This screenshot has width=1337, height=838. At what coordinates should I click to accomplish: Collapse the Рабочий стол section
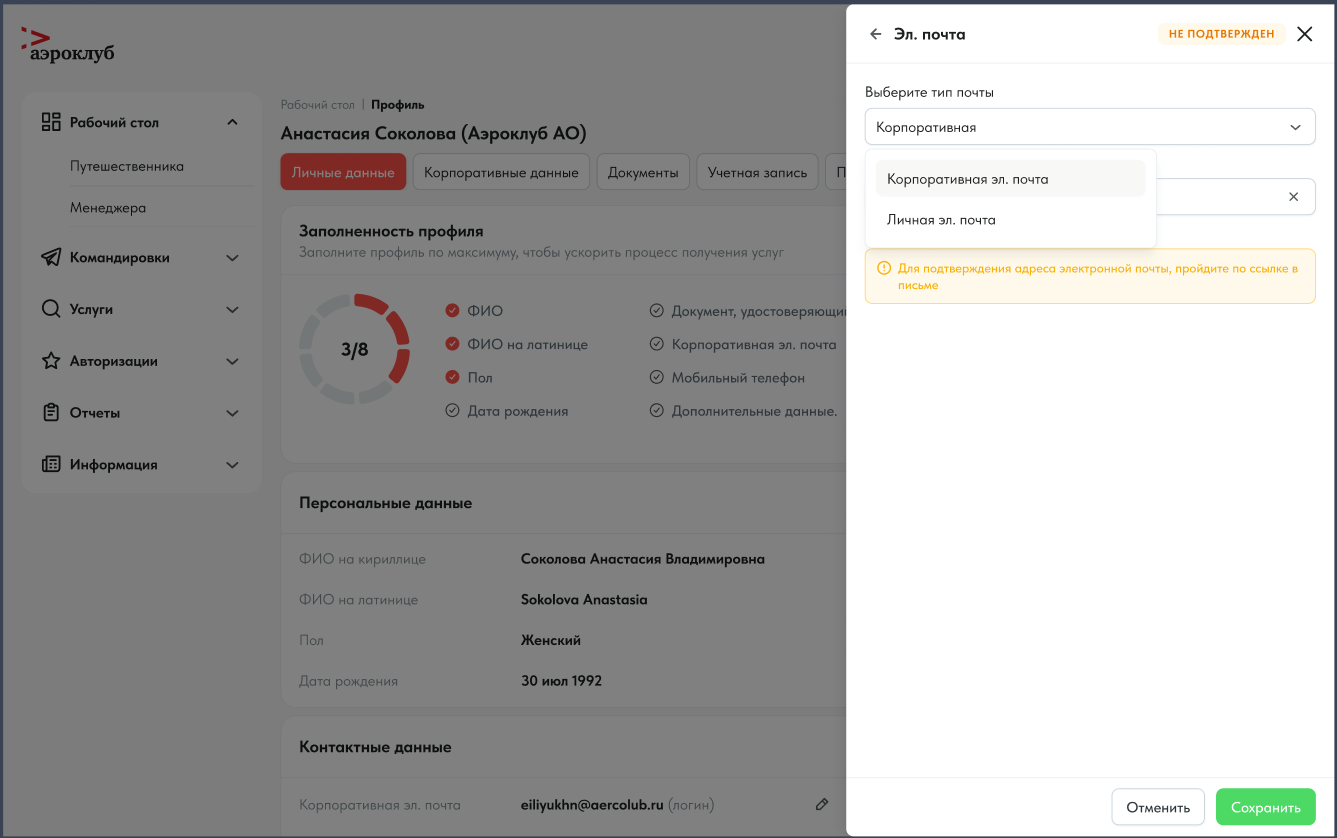click(x=232, y=122)
